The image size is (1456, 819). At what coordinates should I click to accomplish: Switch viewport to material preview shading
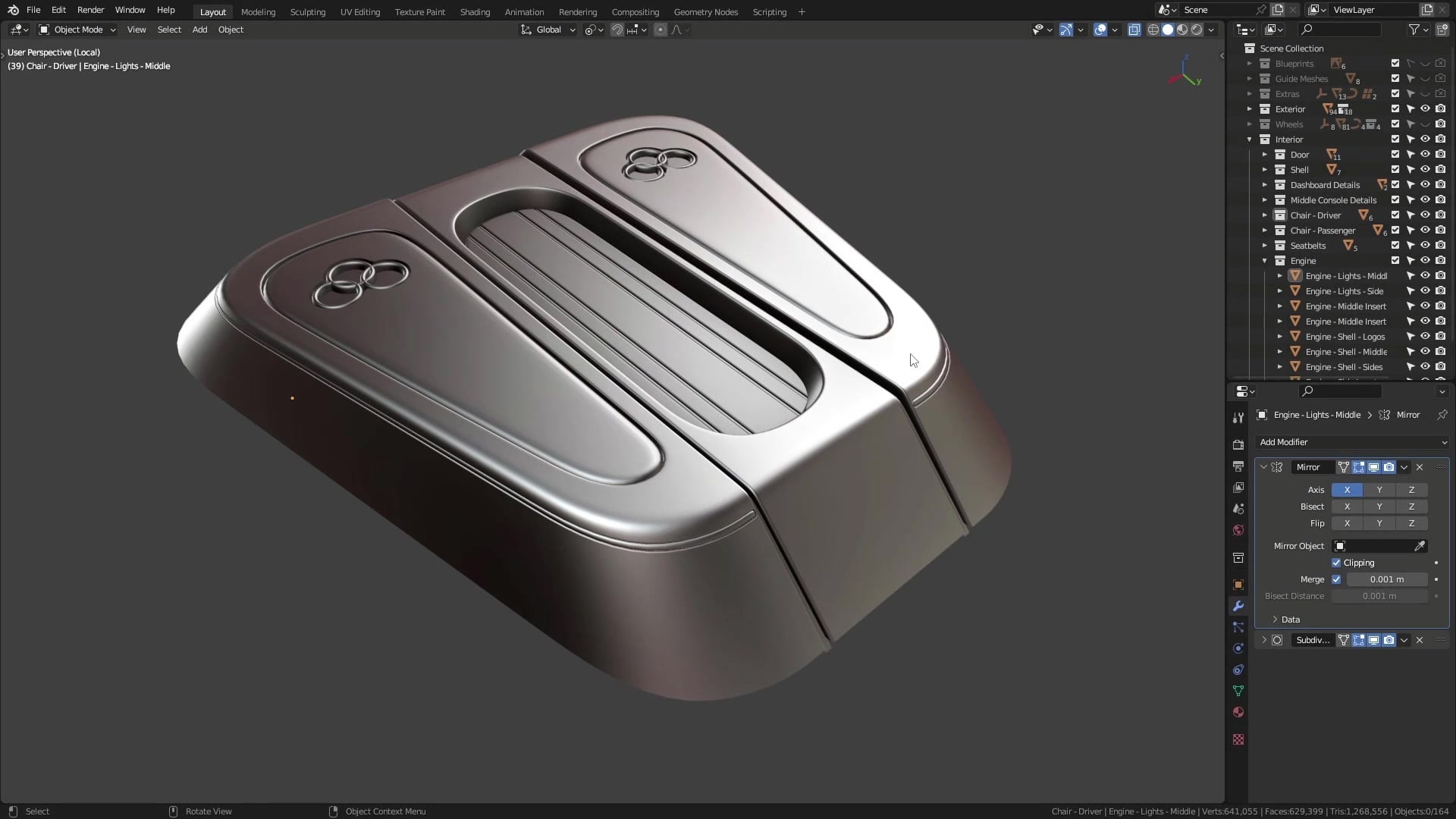tap(1182, 30)
